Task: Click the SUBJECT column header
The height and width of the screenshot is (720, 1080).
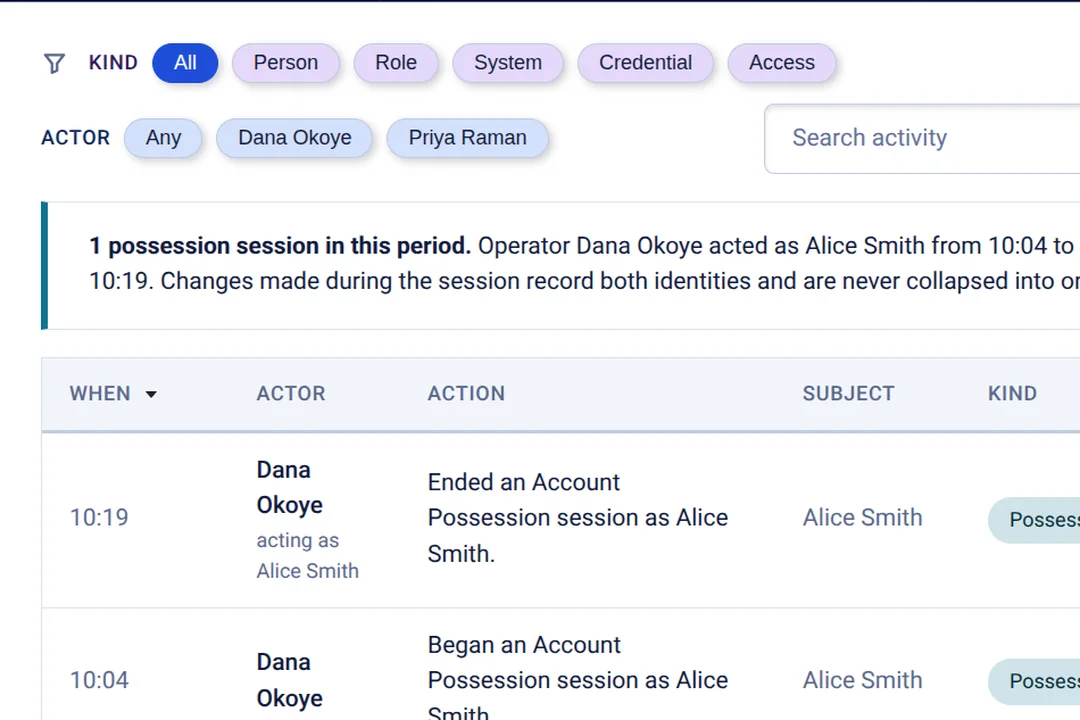Action: [x=849, y=393]
